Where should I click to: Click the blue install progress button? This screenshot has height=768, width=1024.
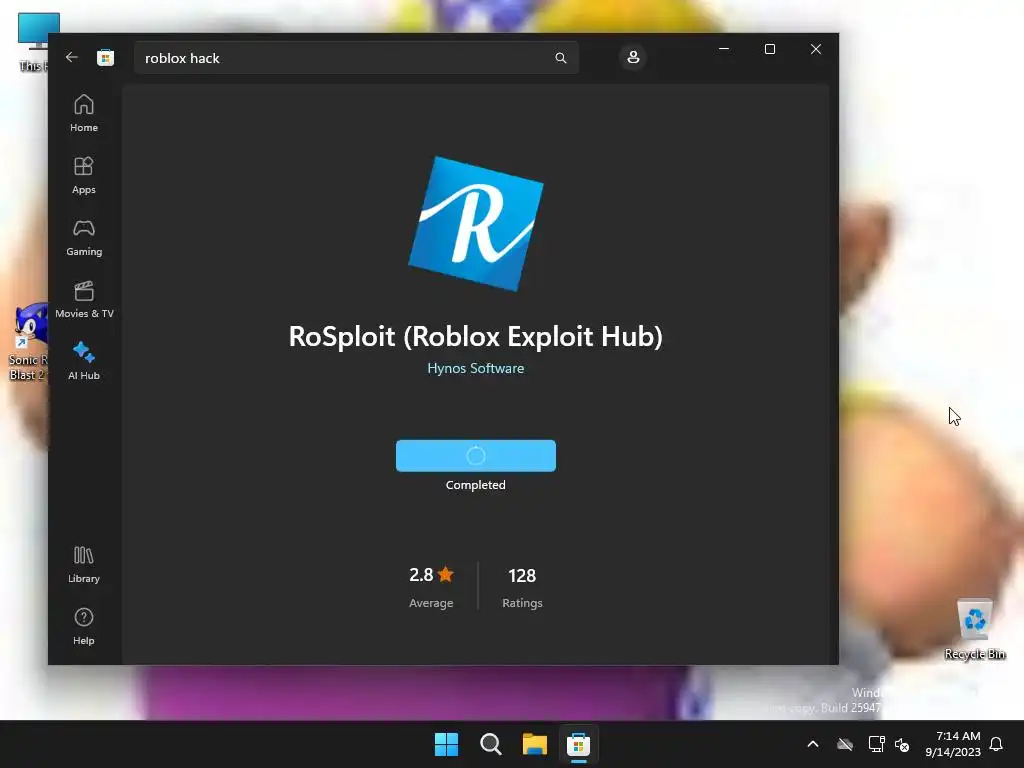point(475,456)
